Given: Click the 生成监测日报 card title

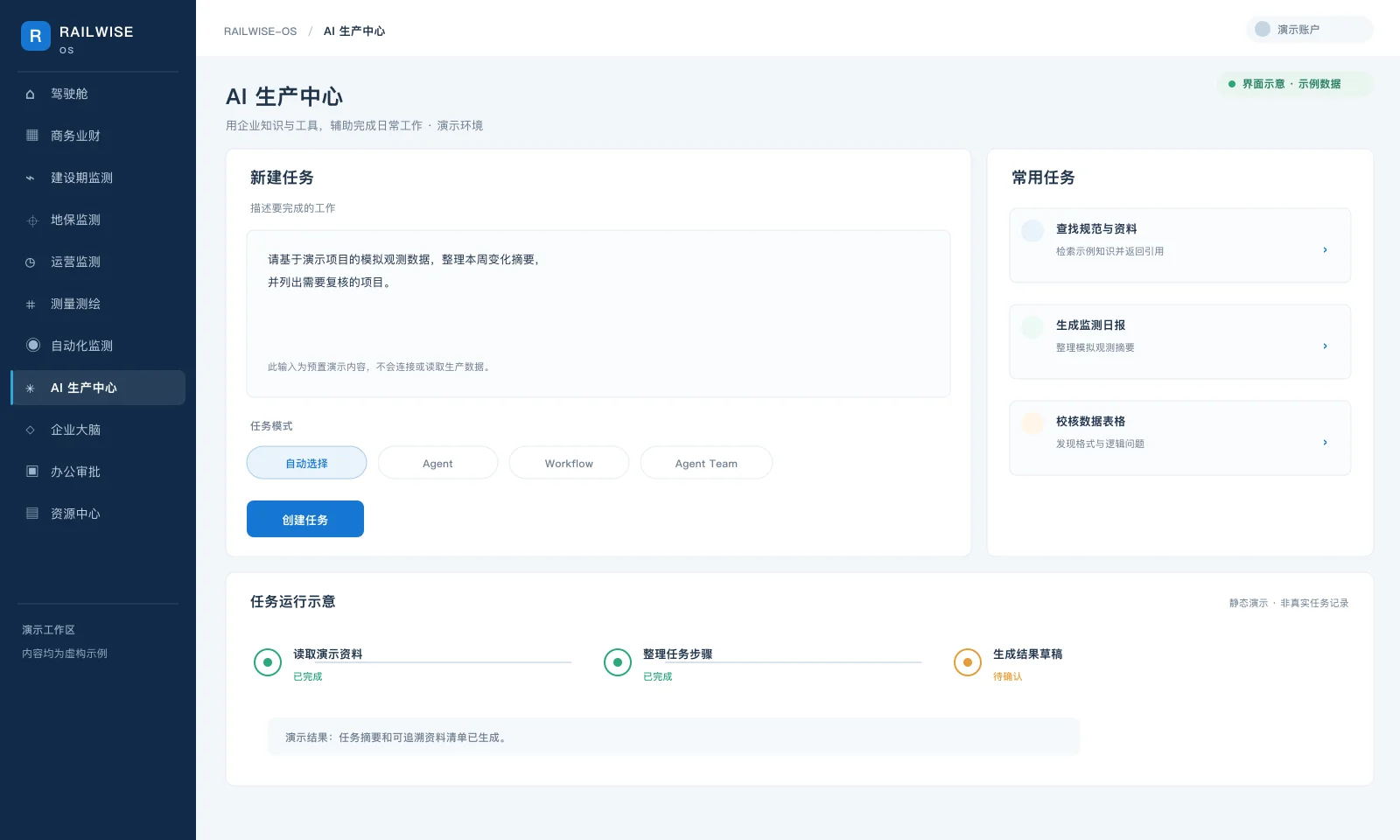Looking at the screenshot, I should point(1090,325).
